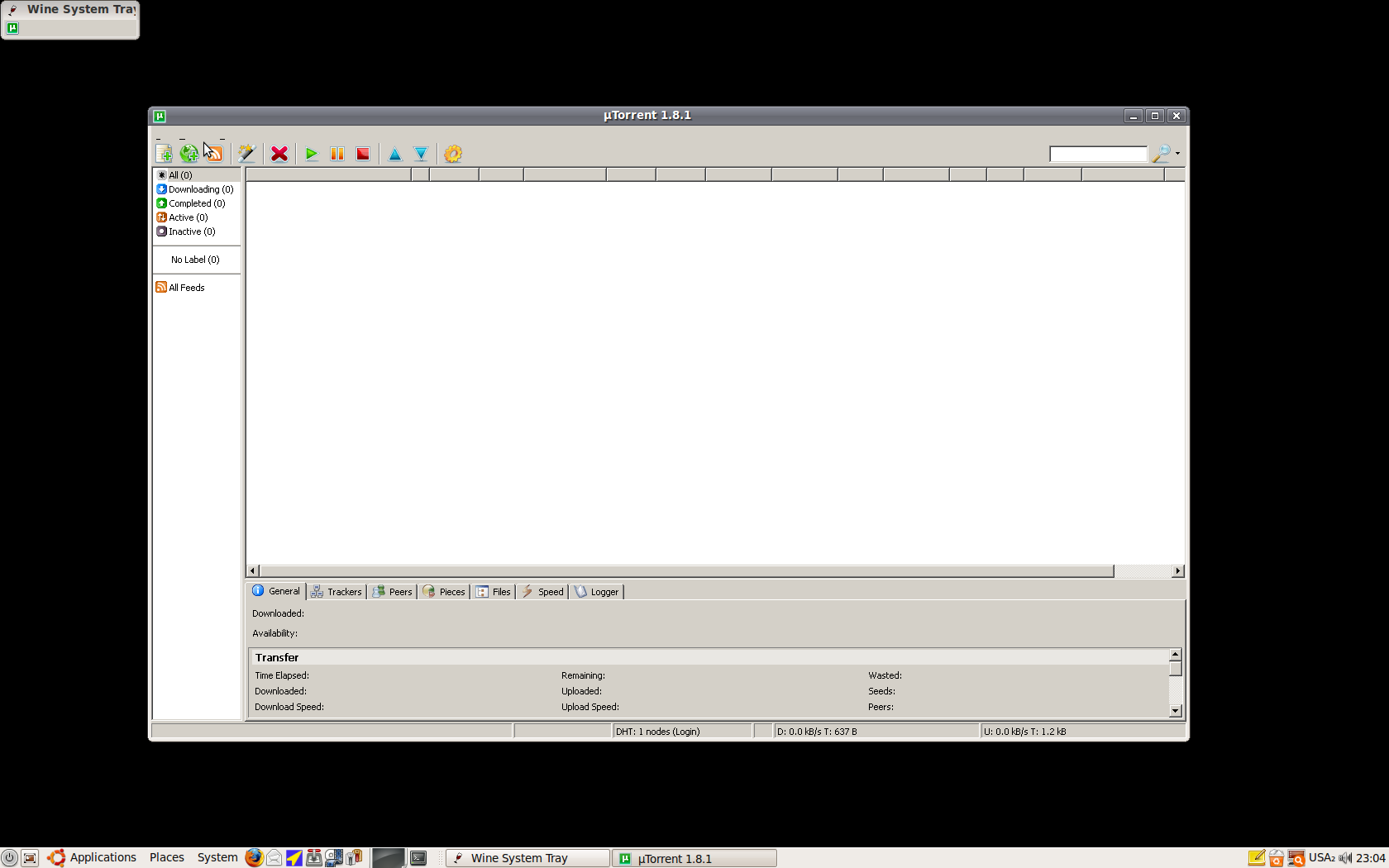
Task: Open the Applications menu
Action: click(103, 858)
